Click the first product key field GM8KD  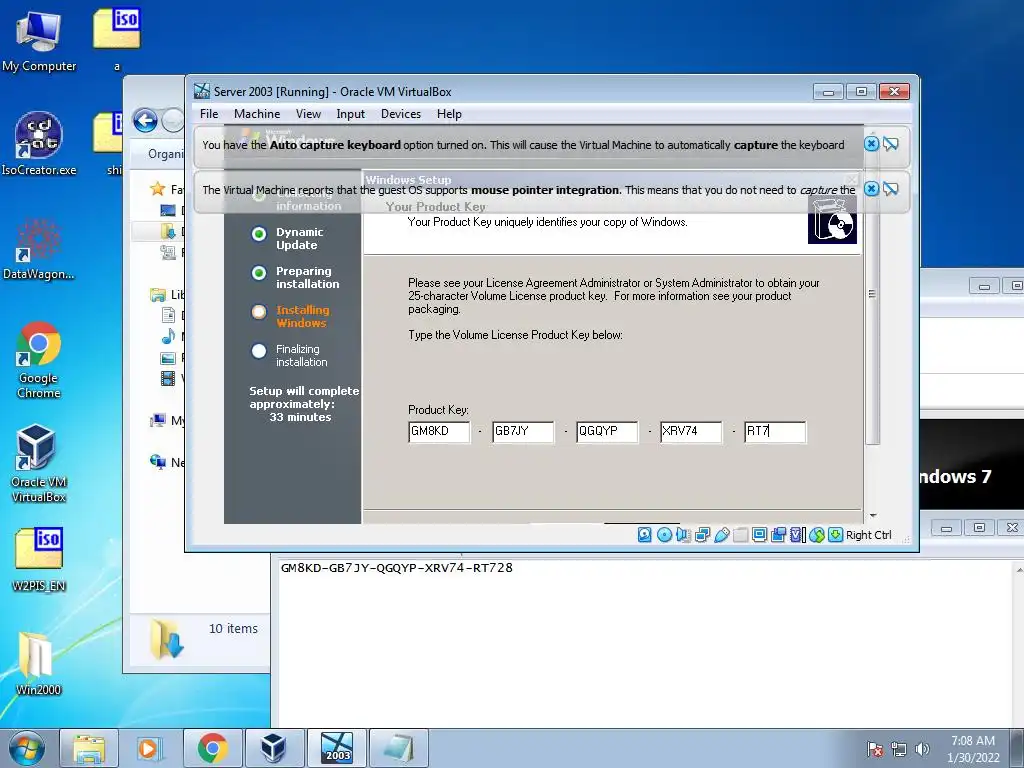click(x=439, y=432)
